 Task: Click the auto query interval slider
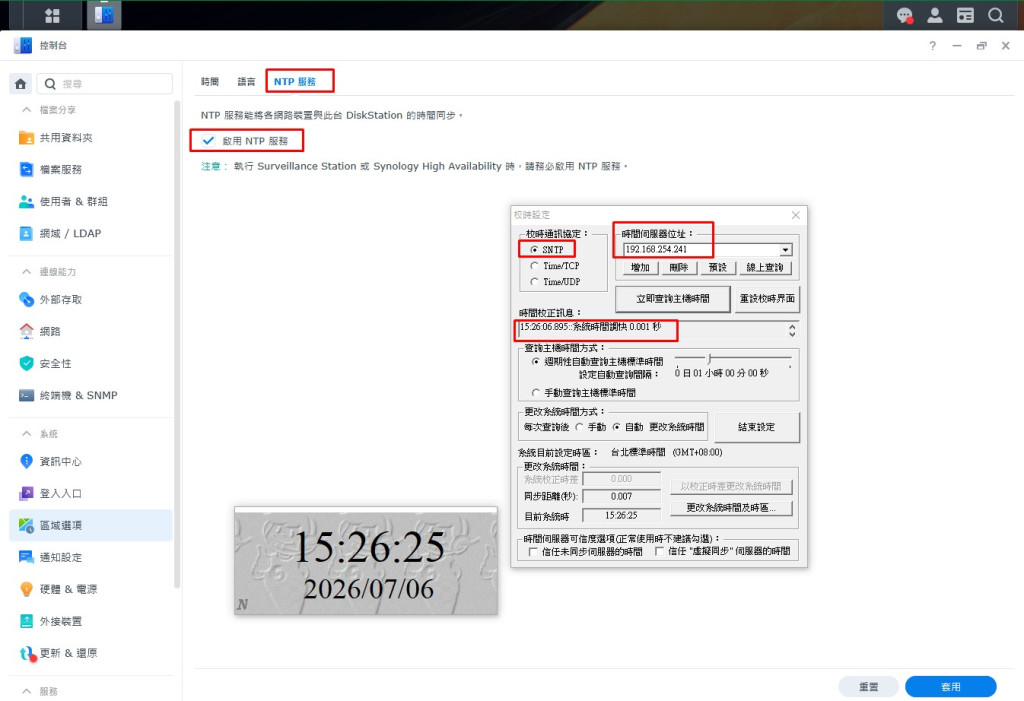733,358
